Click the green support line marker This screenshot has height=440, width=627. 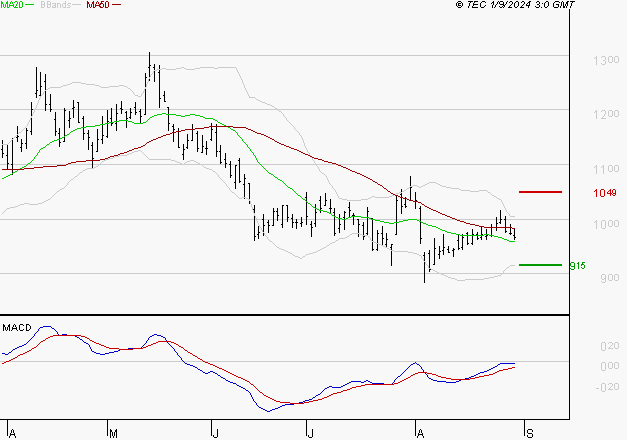(540, 265)
